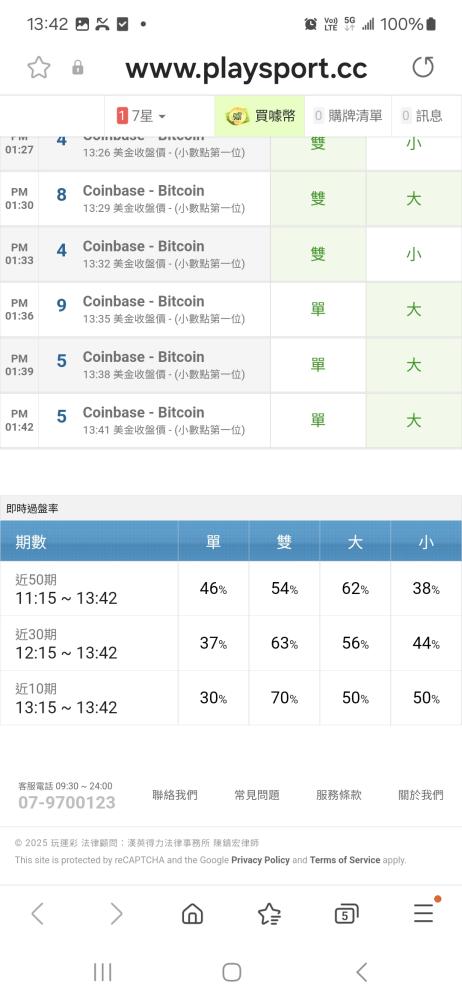The image size is (462, 1000).
Task: Tap the browser back arrow
Action: (x=38, y=914)
